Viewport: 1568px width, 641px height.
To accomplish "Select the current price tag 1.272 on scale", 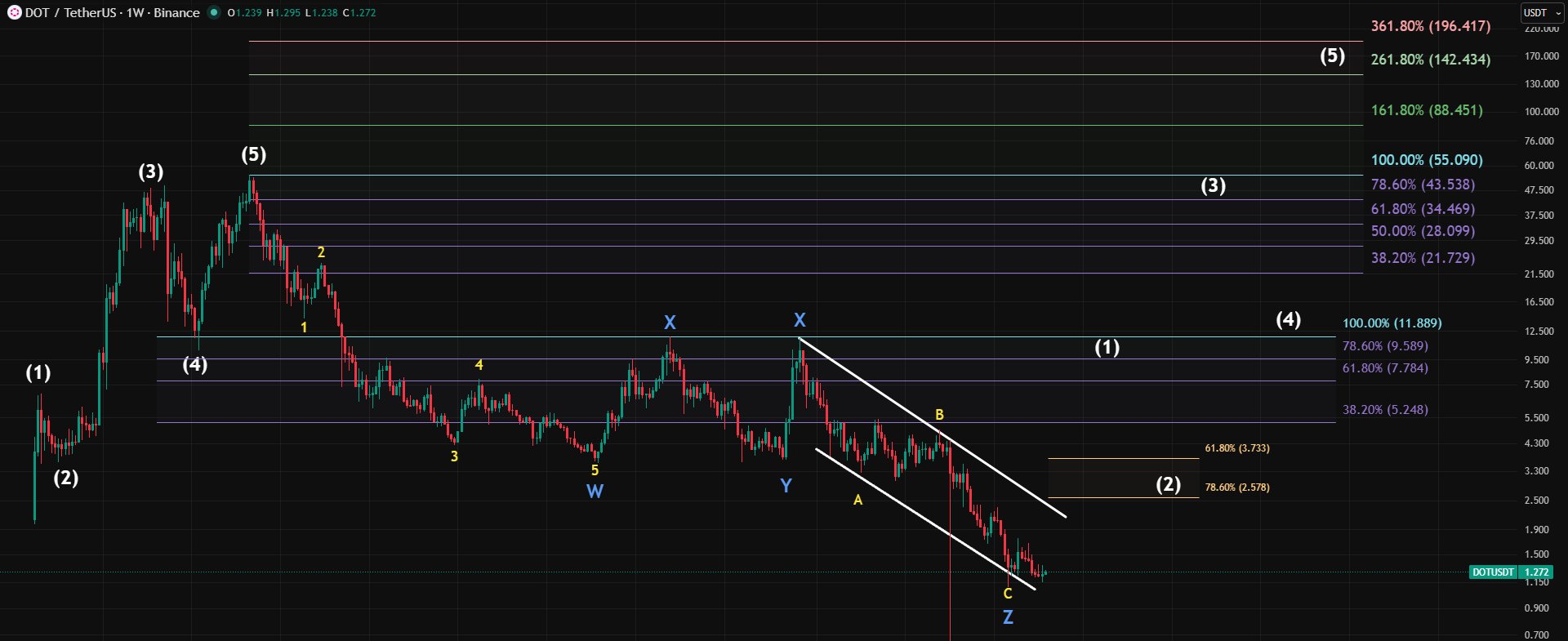I will click(x=1536, y=572).
